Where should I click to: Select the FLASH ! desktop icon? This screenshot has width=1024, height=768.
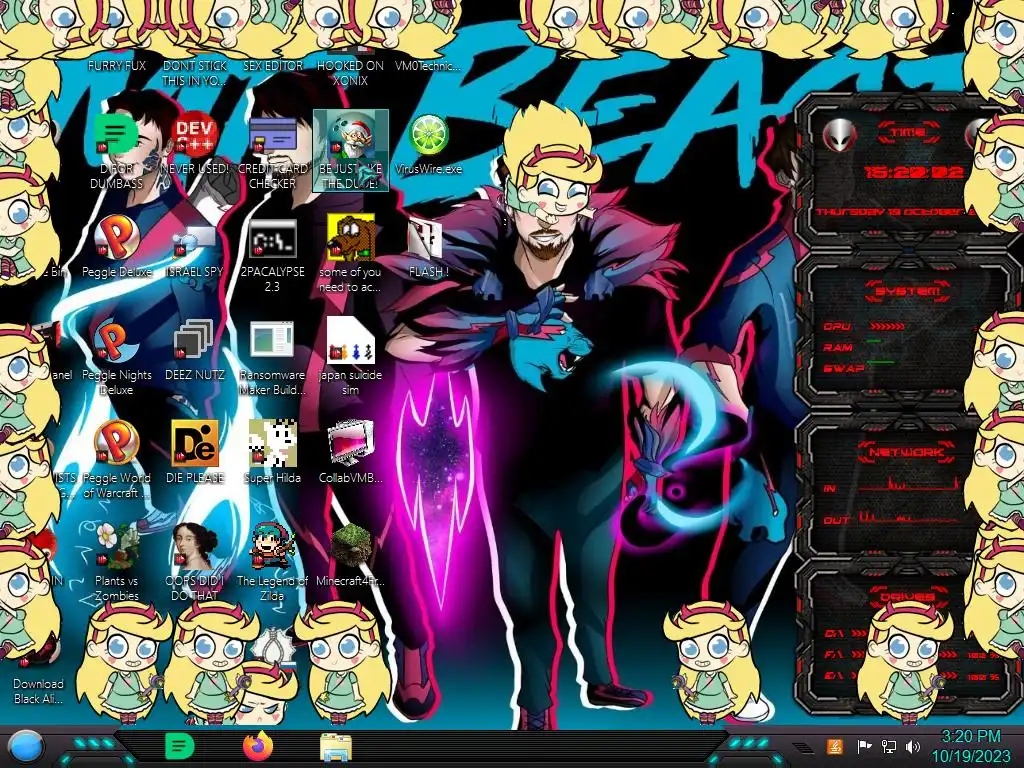(x=426, y=238)
